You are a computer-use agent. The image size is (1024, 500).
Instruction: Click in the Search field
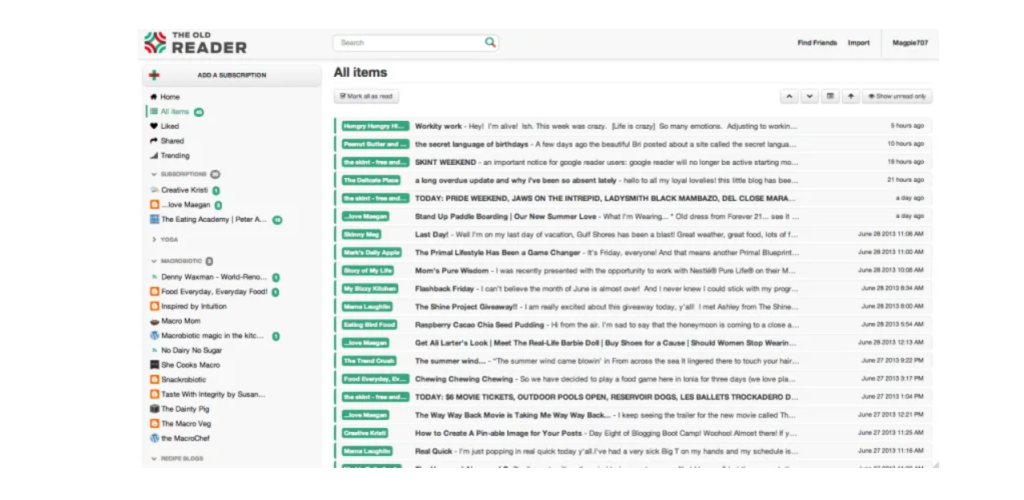tap(415, 42)
